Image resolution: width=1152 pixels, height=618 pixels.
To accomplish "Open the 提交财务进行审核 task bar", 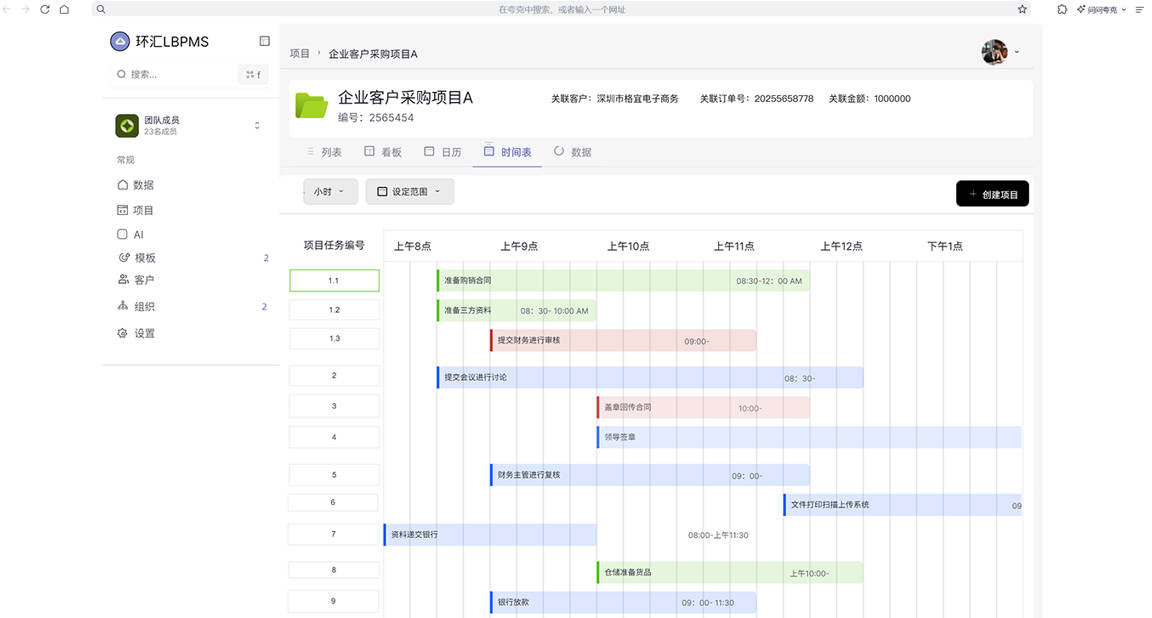I will pos(623,341).
